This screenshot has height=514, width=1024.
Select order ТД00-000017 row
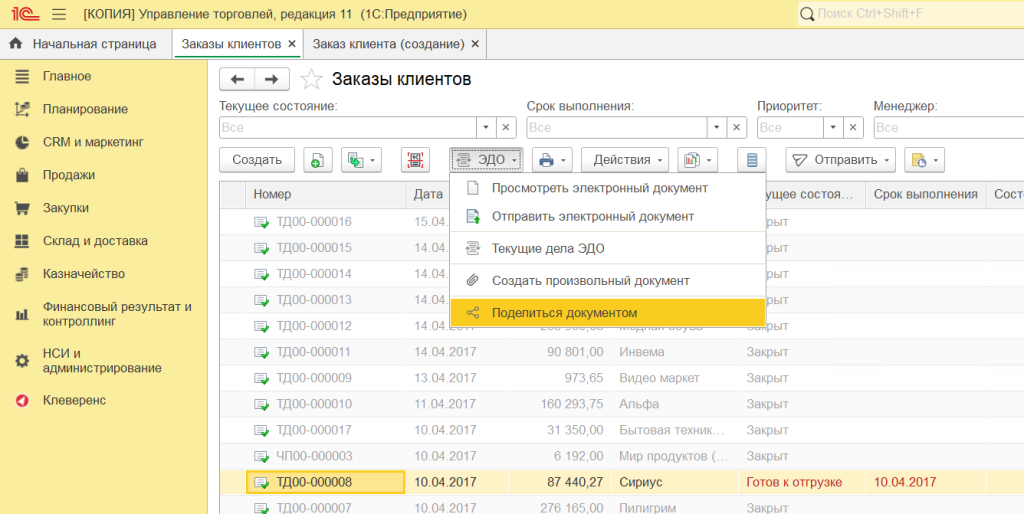pyautogui.click(x=622, y=430)
